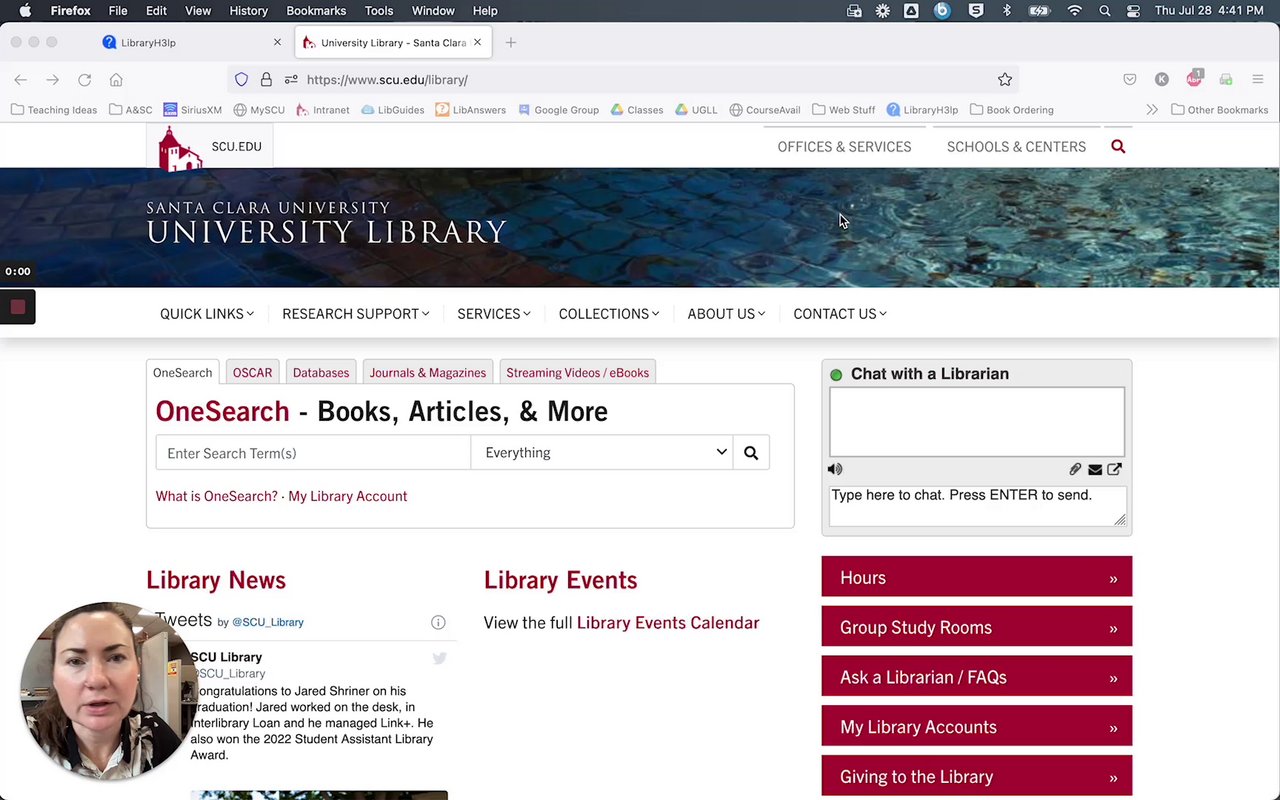Image resolution: width=1280 pixels, height=800 pixels.
Task: Switch to the OSCAR search tab
Action: 252,373
